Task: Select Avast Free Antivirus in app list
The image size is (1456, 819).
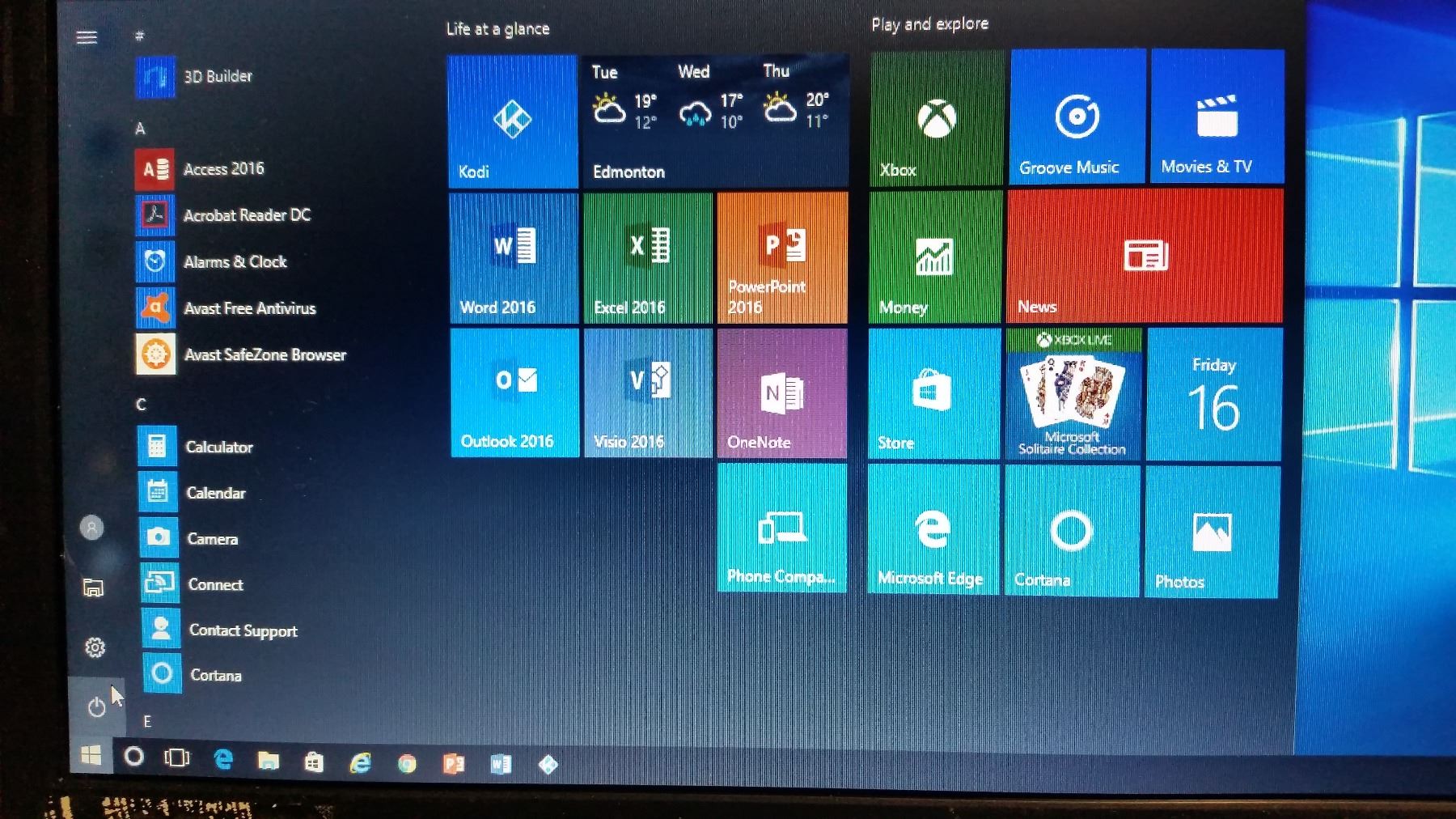Action: (249, 308)
